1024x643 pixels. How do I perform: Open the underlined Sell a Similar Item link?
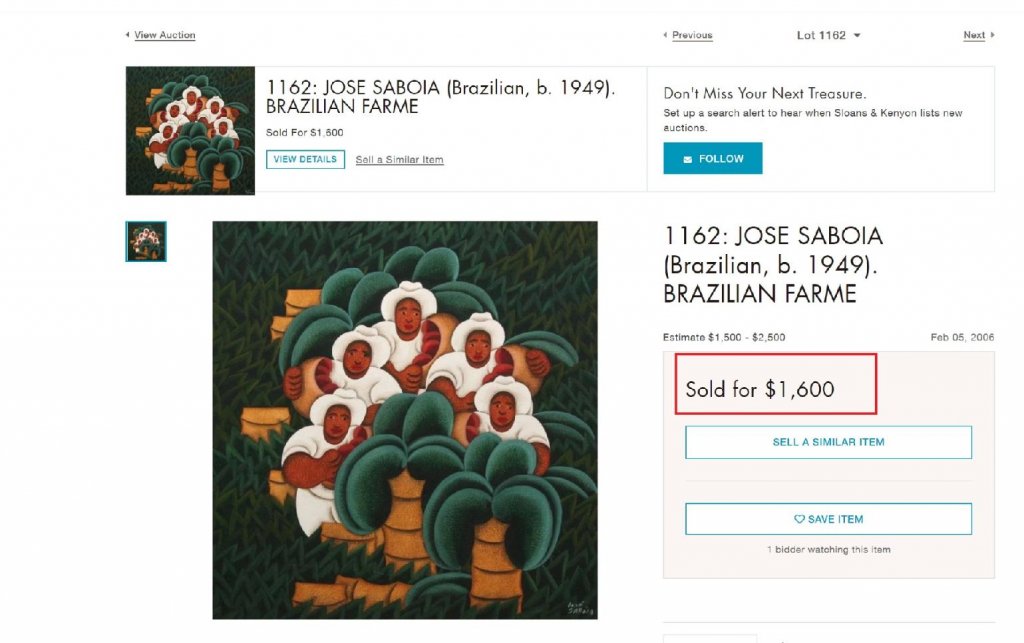[x=399, y=160]
